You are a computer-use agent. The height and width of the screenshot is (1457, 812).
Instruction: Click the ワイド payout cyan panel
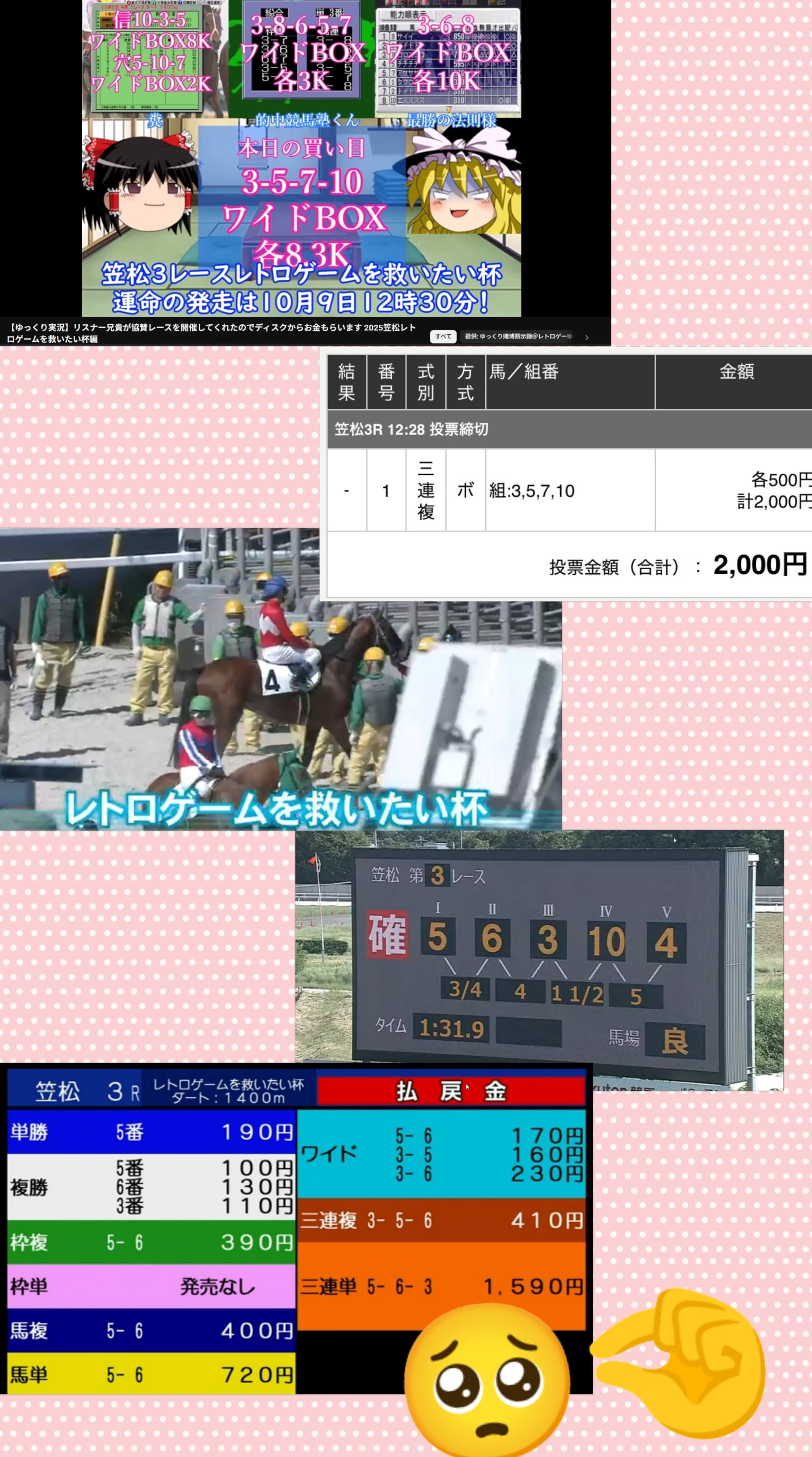tap(441, 1154)
